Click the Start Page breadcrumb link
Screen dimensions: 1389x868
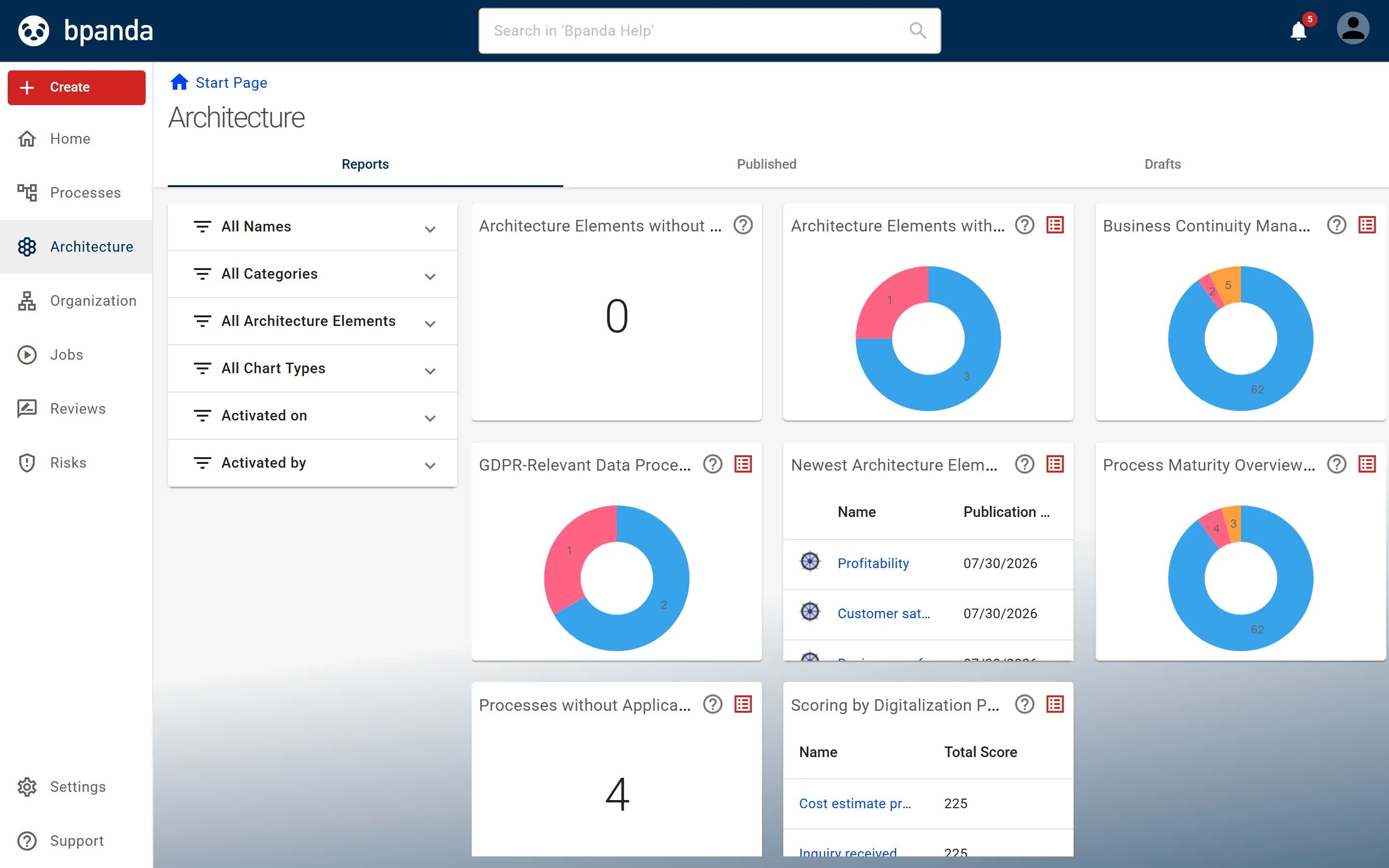click(231, 82)
